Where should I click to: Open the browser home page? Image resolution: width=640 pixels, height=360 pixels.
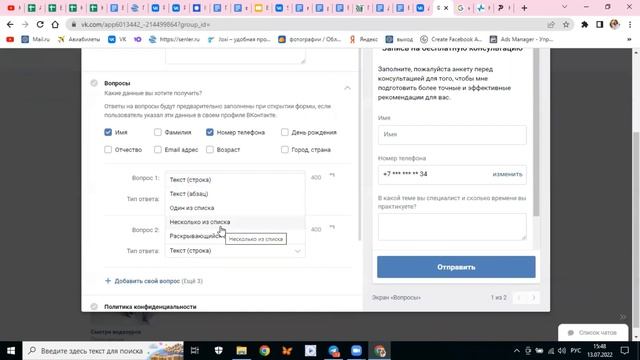coord(55,24)
